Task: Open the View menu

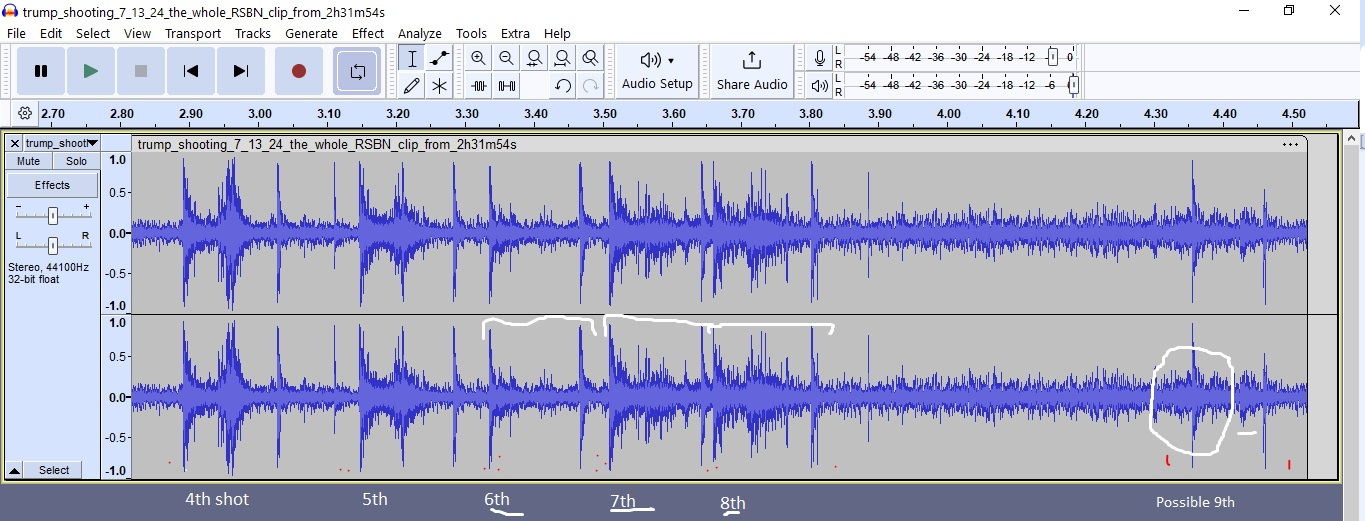Action: [138, 33]
